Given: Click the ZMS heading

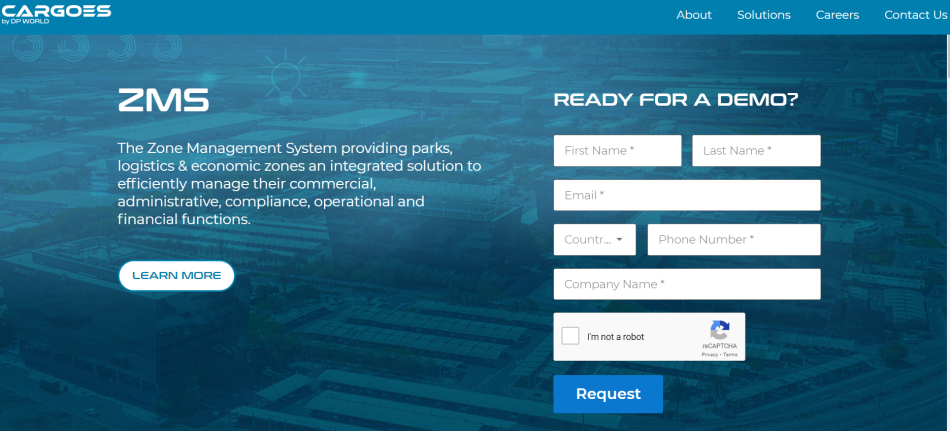Looking at the screenshot, I should [x=164, y=100].
